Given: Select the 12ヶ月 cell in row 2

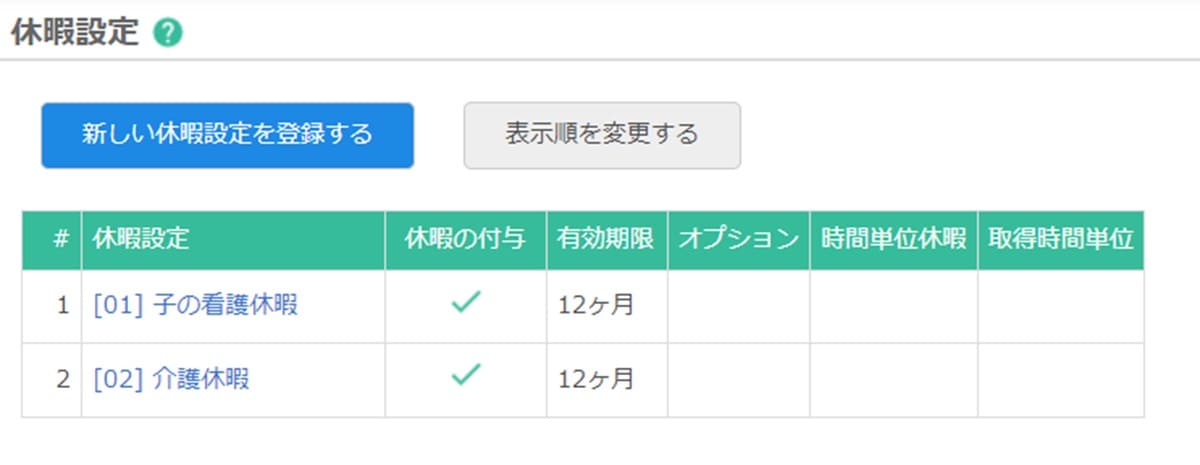Looking at the screenshot, I should coord(607,380).
